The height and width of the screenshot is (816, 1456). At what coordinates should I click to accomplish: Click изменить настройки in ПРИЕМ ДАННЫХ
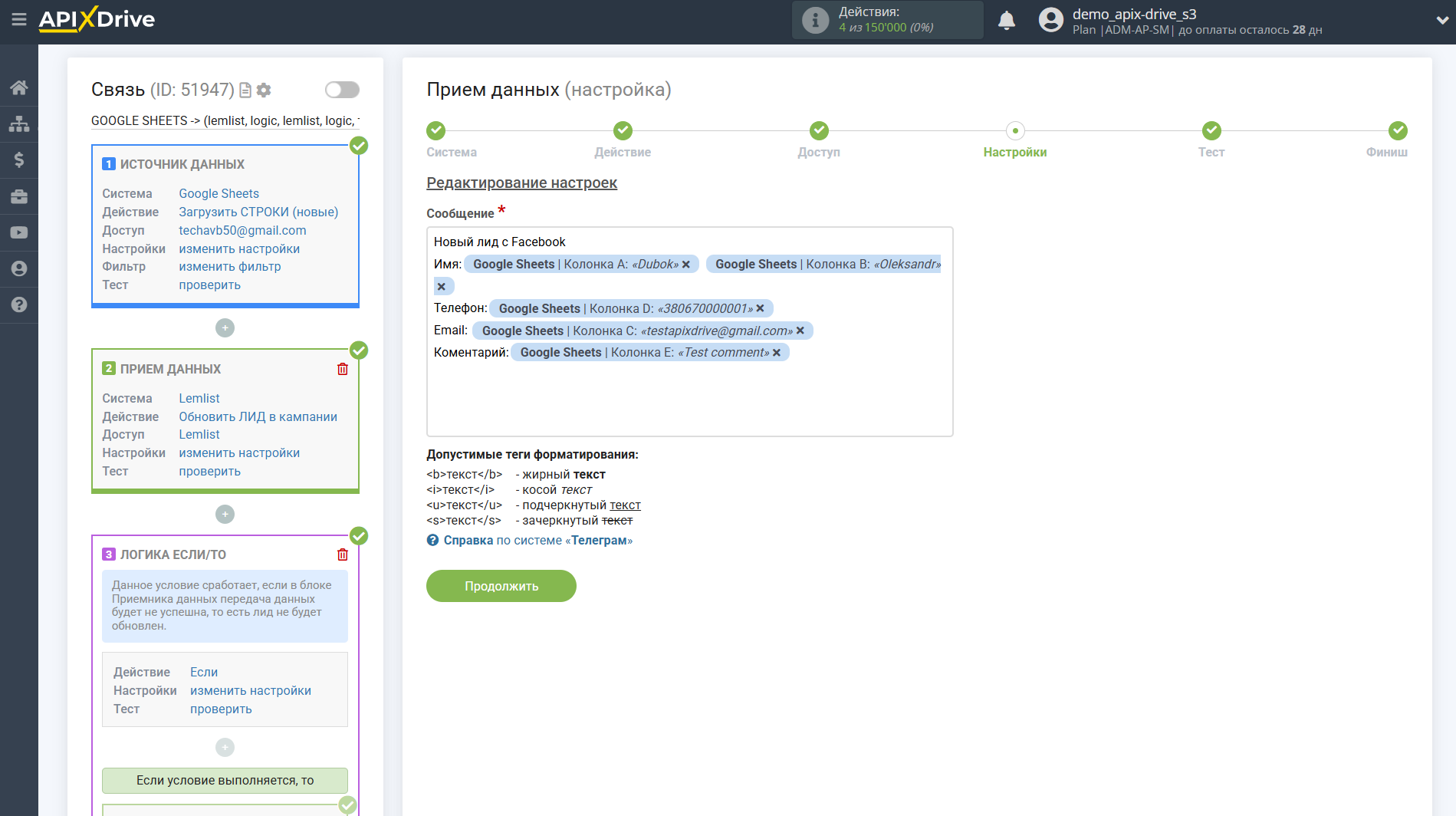pyautogui.click(x=239, y=453)
